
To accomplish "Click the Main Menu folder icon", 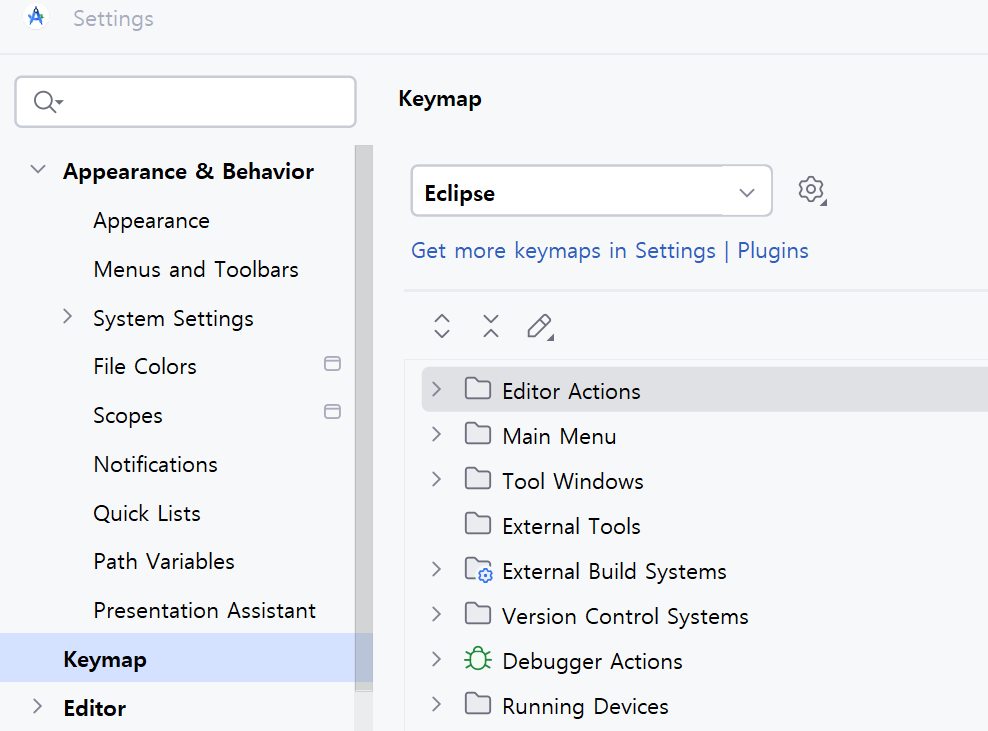I will [x=478, y=434].
